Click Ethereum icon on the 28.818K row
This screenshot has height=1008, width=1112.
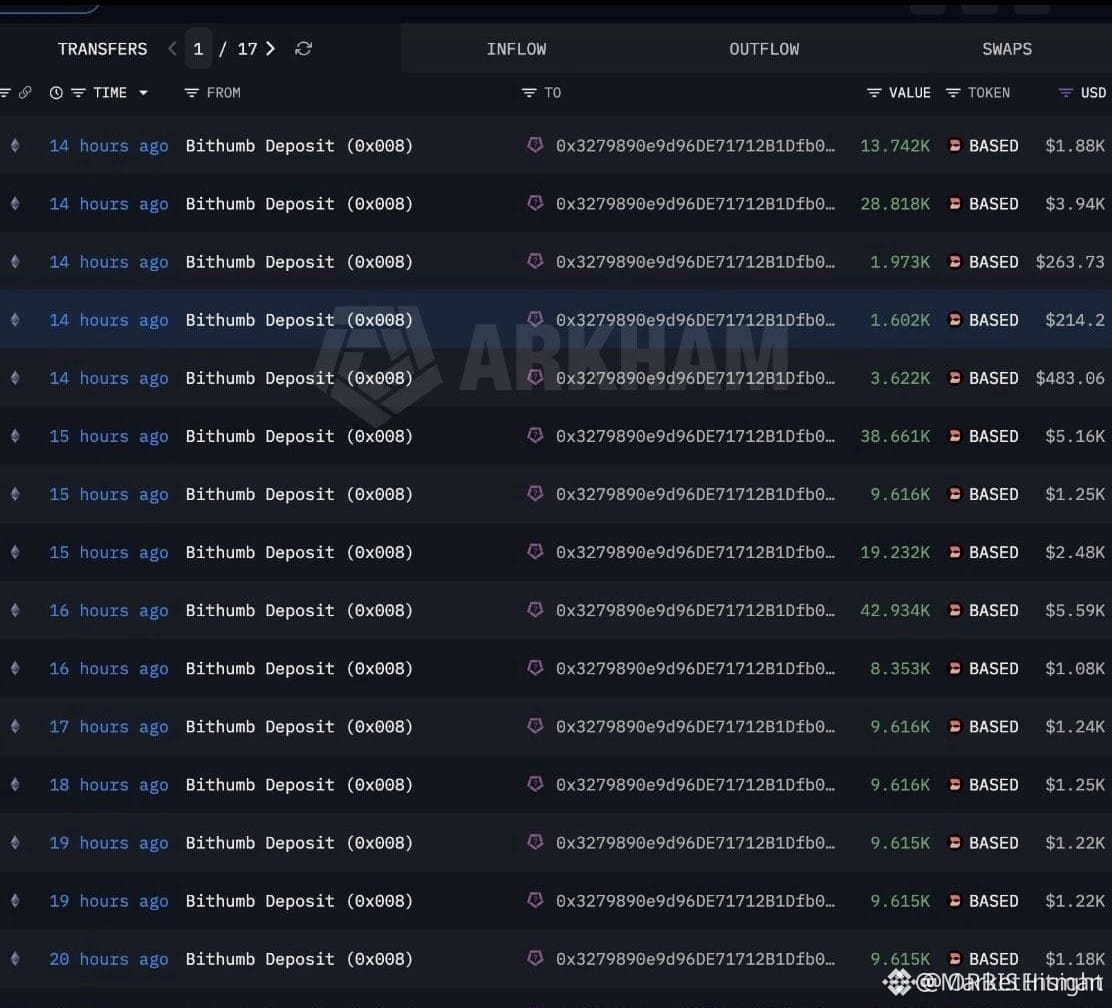click(15, 204)
